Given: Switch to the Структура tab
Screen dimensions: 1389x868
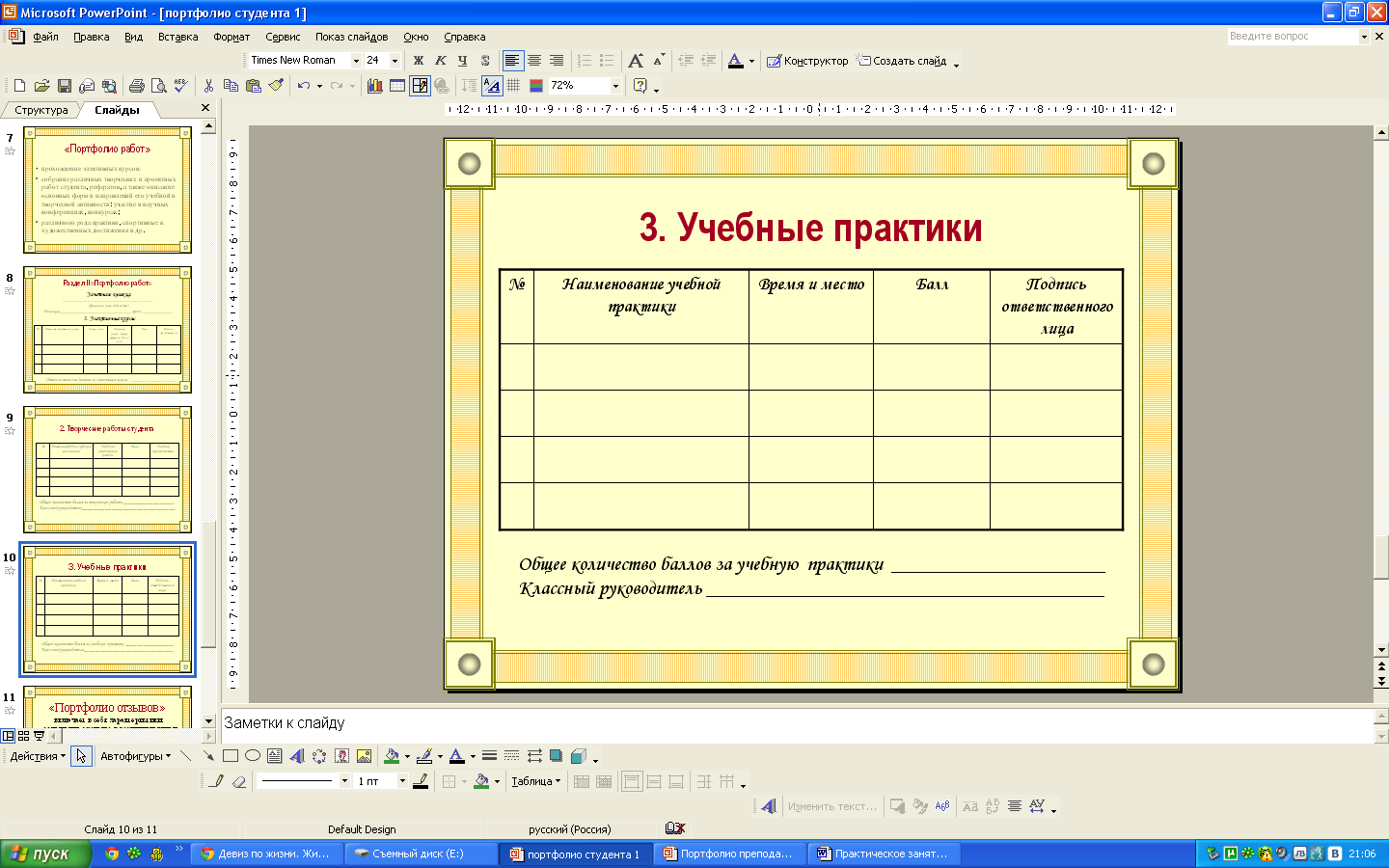Looking at the screenshot, I should tap(41, 110).
